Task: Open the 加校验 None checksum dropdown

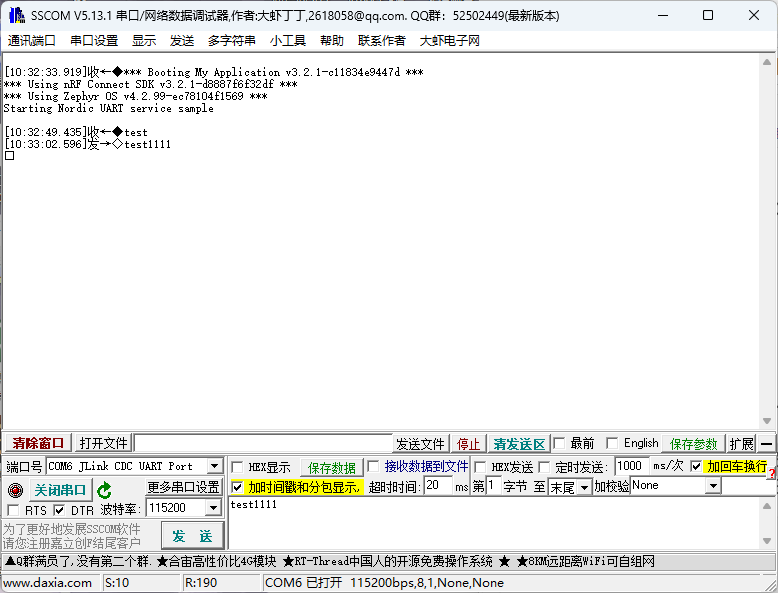Action: coord(713,485)
